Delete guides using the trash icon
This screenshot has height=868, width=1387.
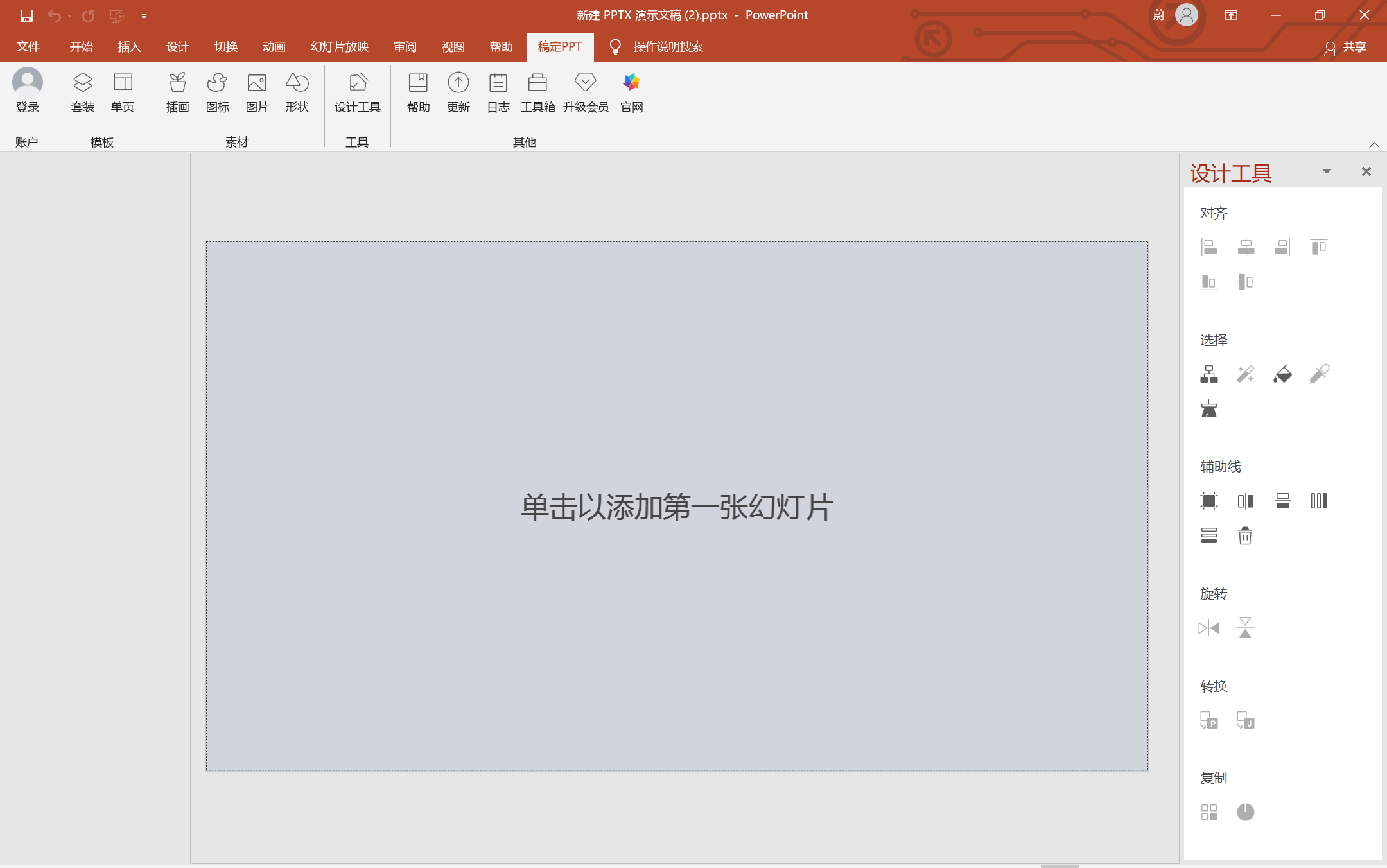pos(1245,535)
